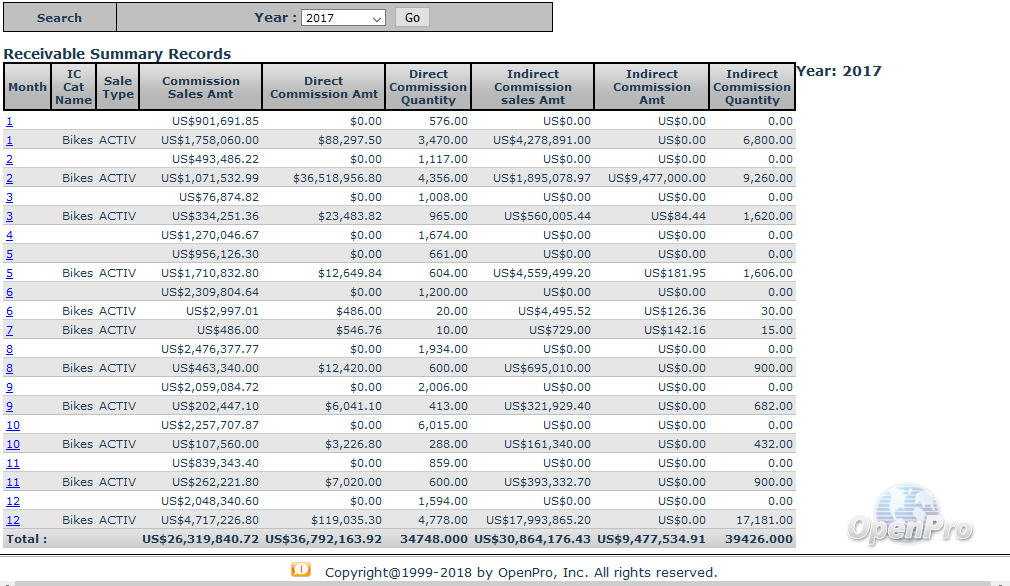Image resolution: width=1010 pixels, height=586 pixels.
Task: Click the Indirect Commission Quantity column header
Action: click(x=752, y=87)
